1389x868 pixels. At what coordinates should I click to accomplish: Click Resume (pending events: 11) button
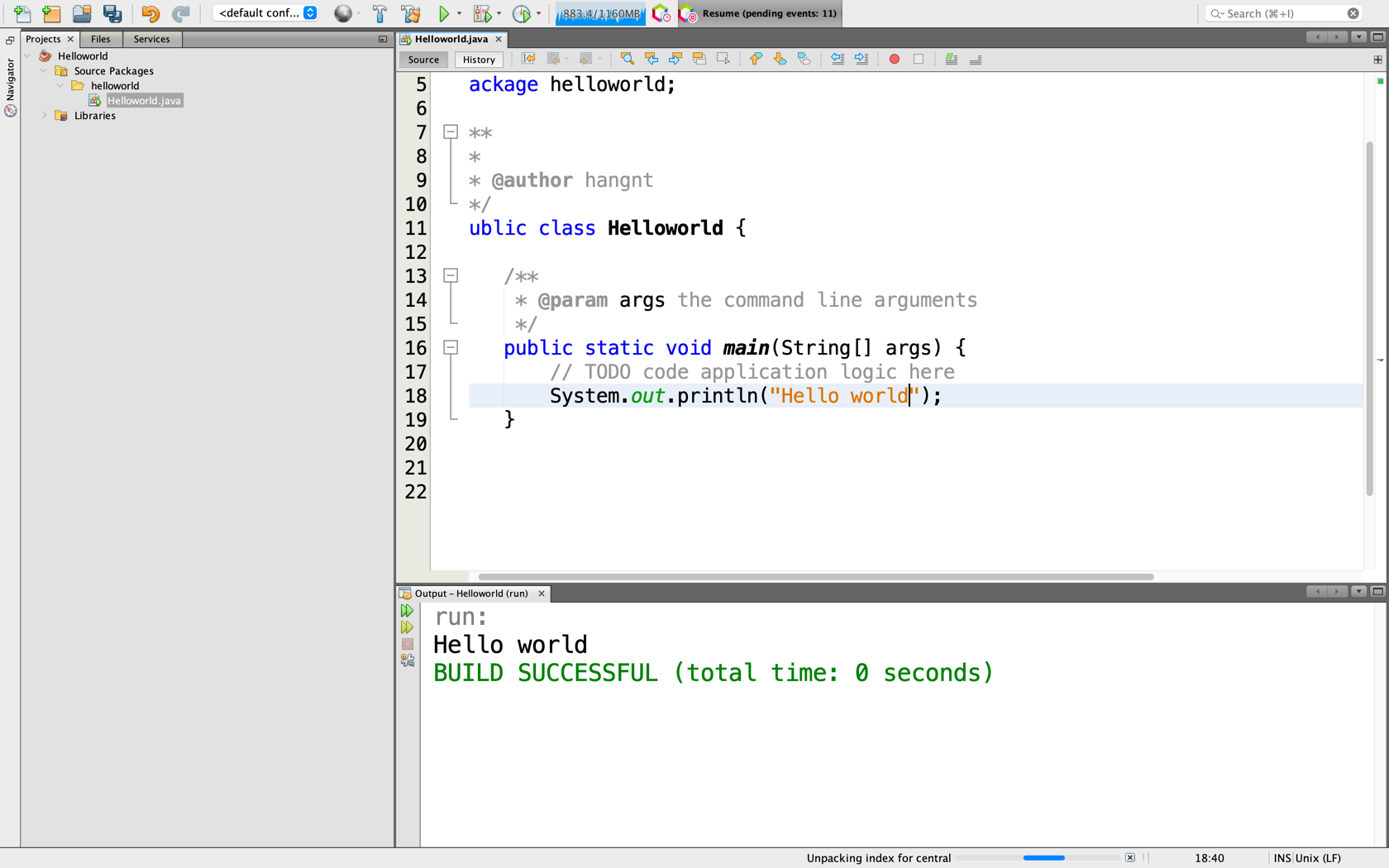[761, 13]
